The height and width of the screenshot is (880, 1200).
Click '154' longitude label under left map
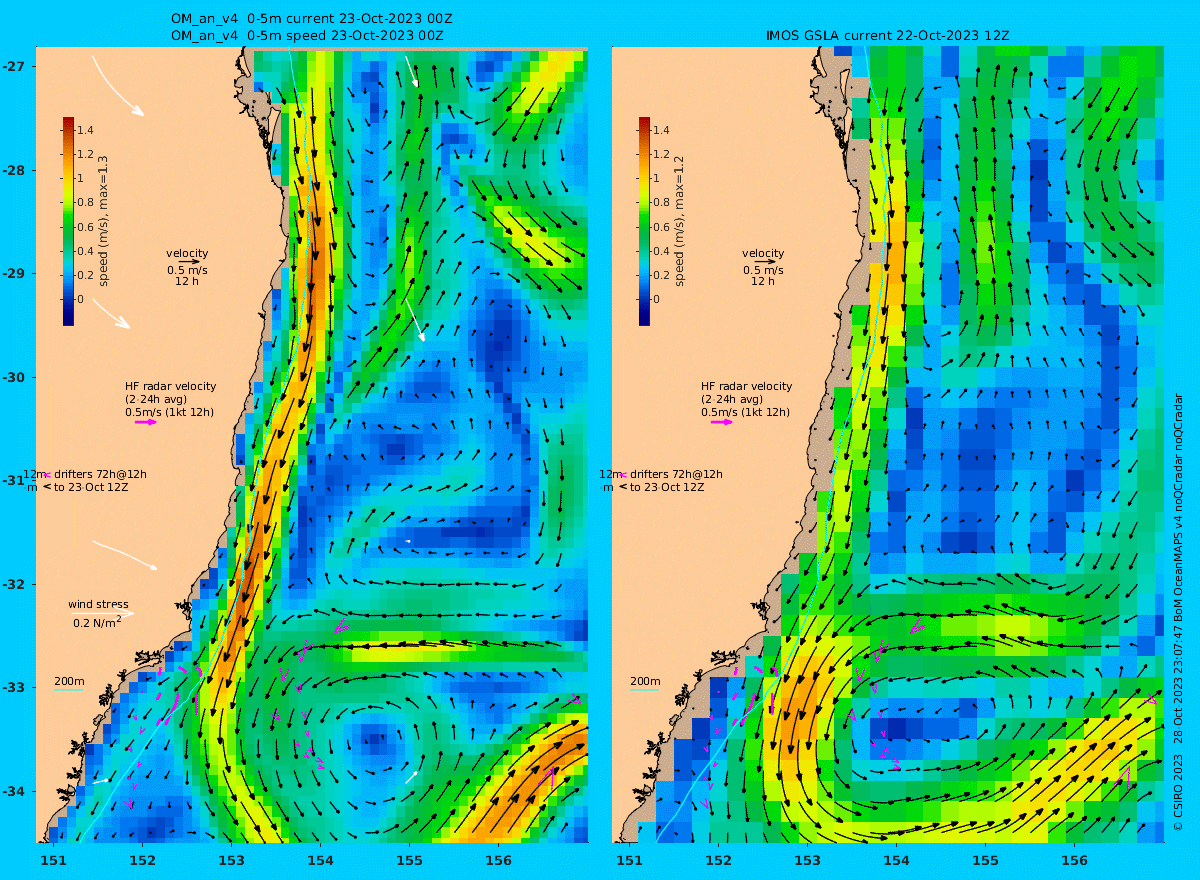click(x=320, y=860)
